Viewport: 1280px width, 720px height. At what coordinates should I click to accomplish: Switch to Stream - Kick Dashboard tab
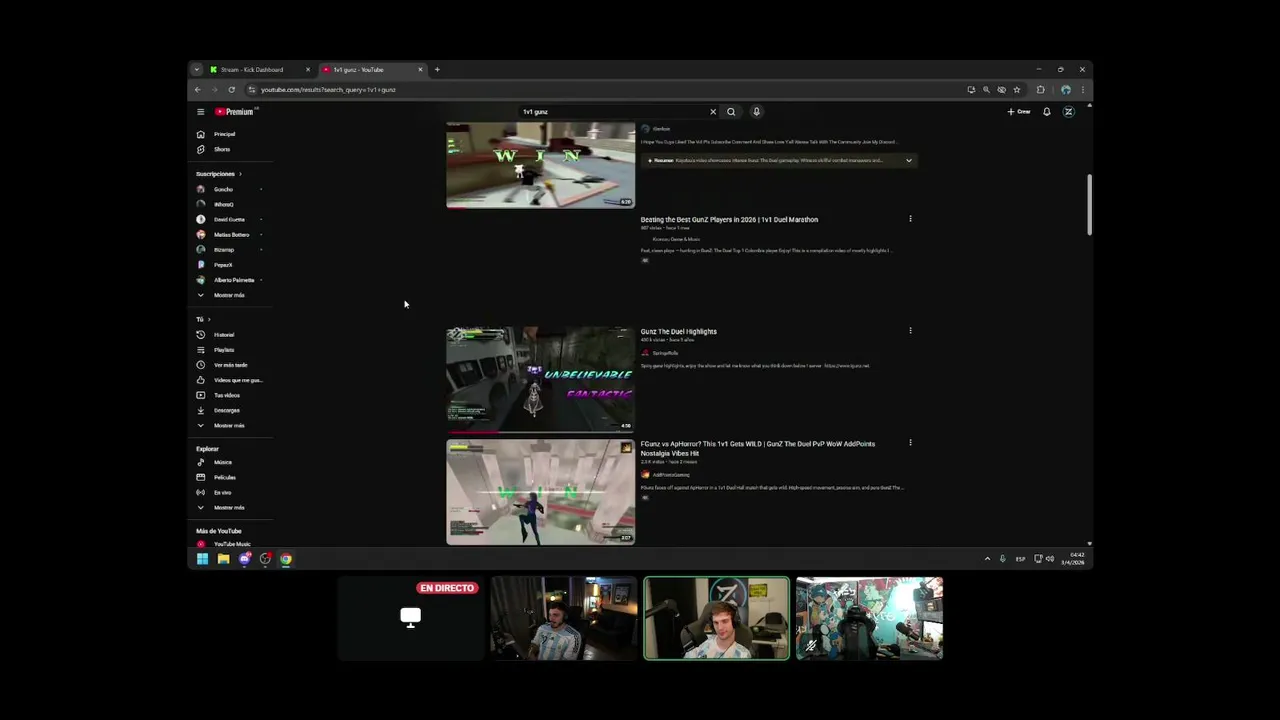coord(259,70)
